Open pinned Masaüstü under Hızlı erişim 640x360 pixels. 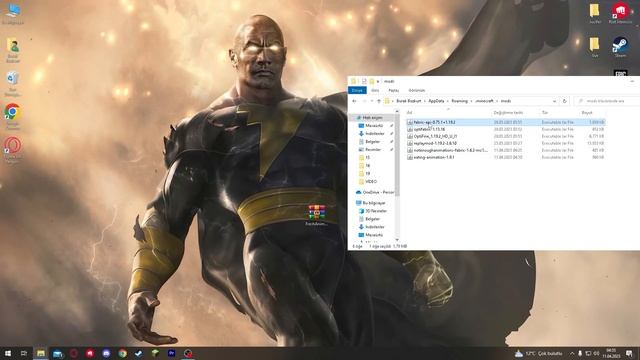373,126
